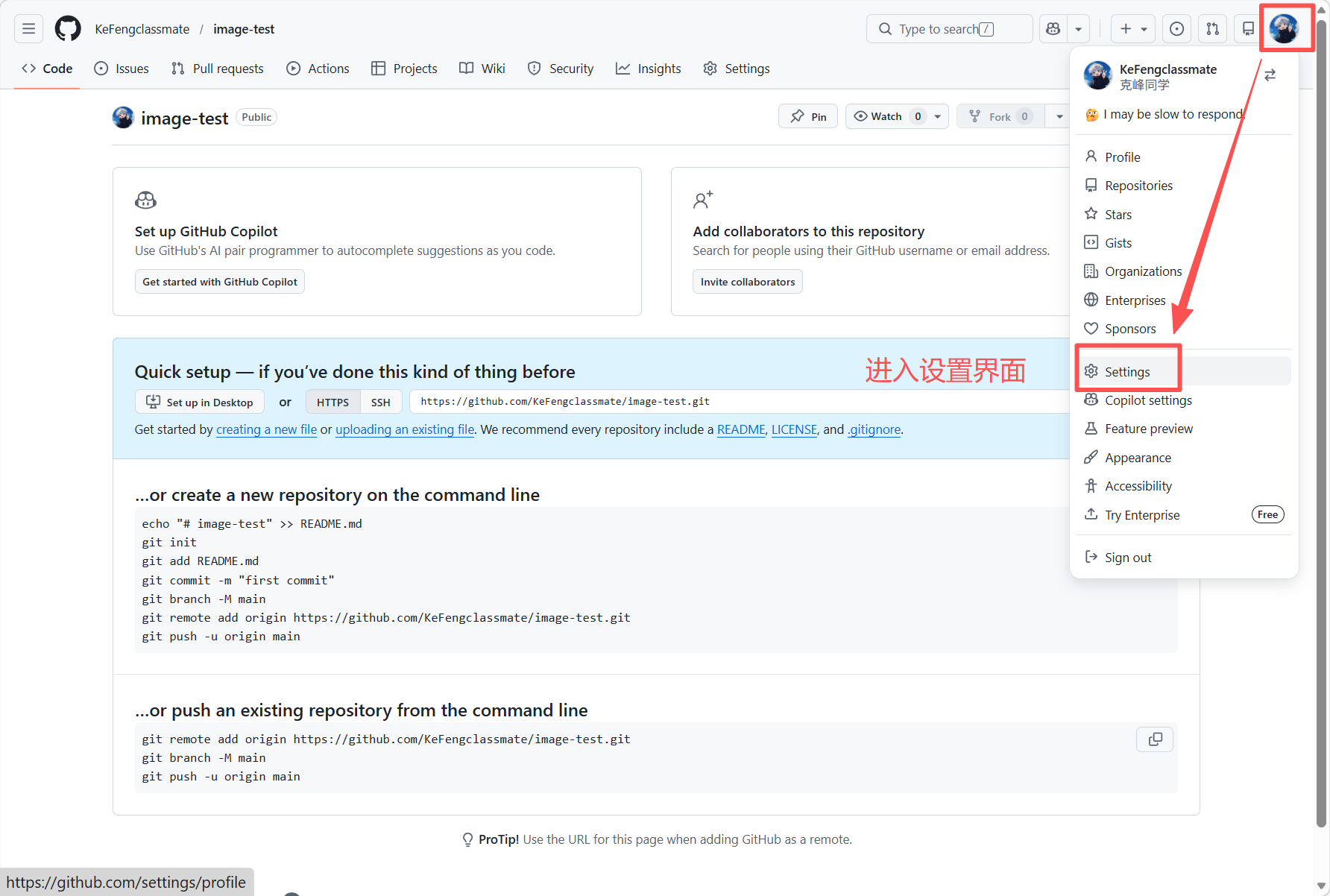Open Appearance from the user menu
This screenshot has width=1330, height=896.
pyautogui.click(x=1184, y=458)
